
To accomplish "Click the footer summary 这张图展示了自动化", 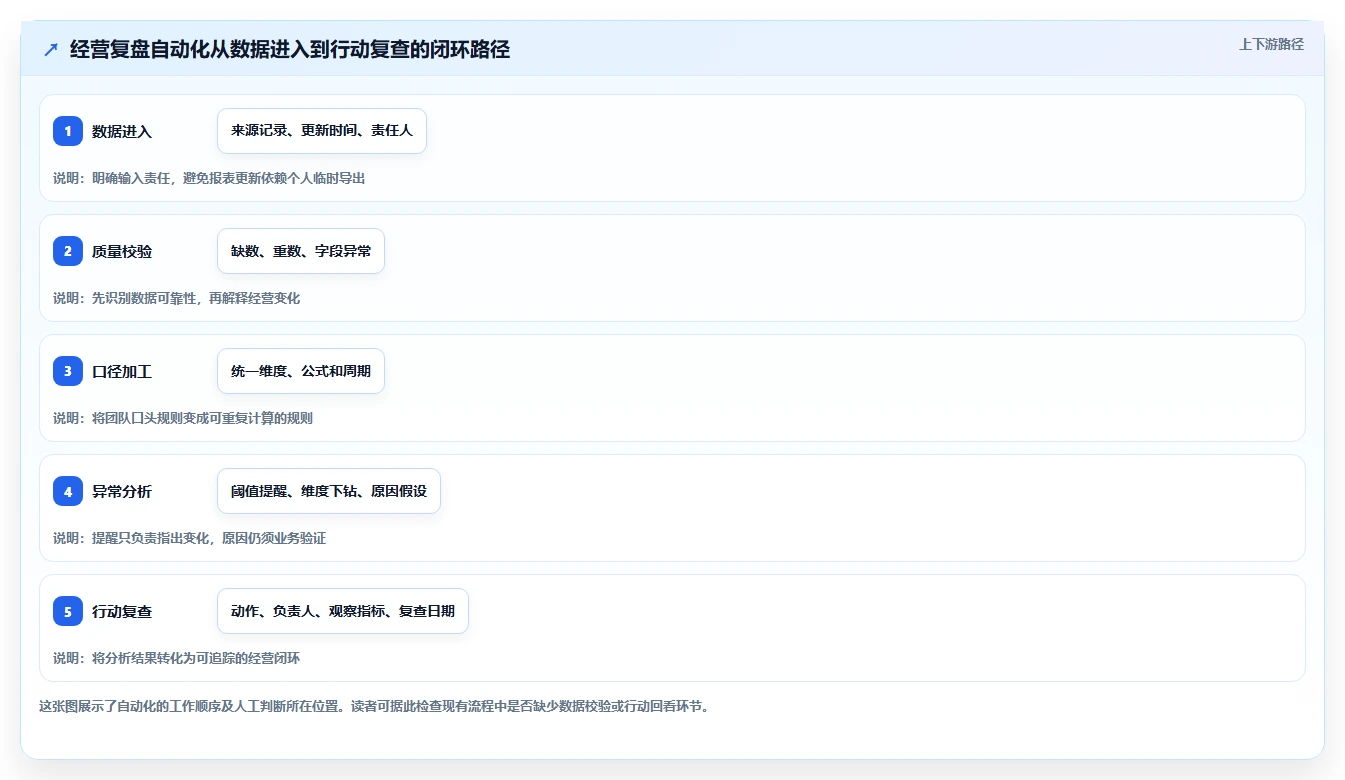I will point(374,706).
